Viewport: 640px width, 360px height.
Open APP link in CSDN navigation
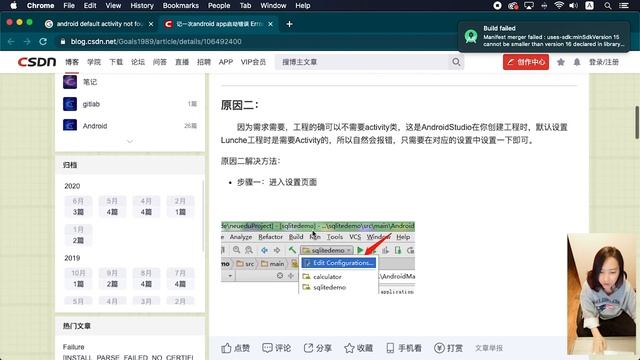point(226,62)
